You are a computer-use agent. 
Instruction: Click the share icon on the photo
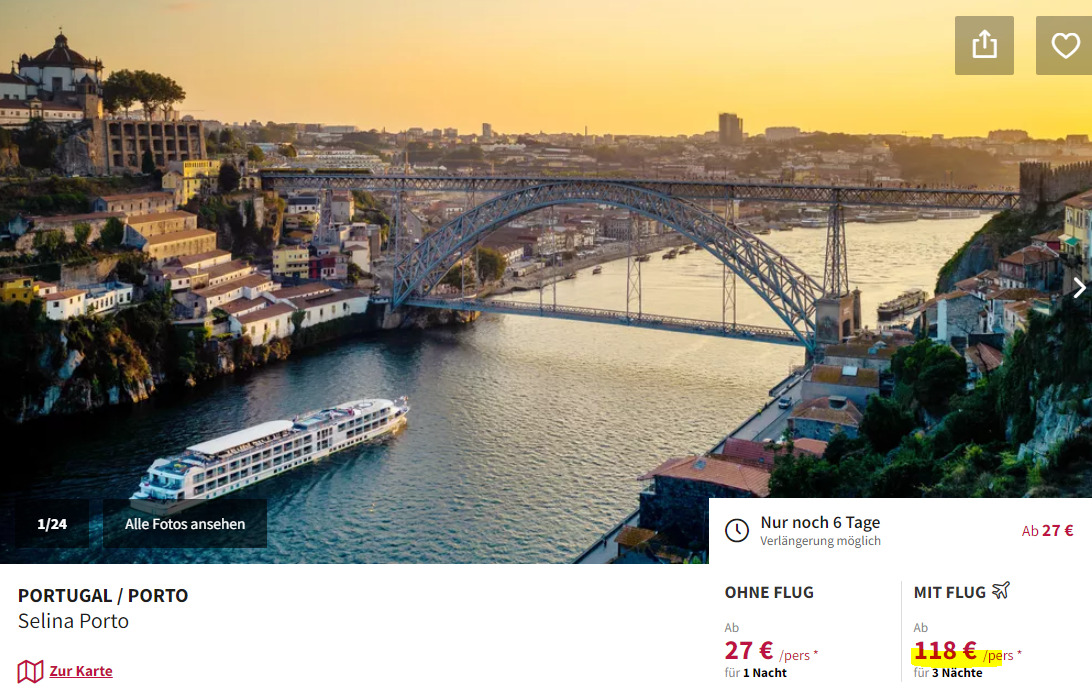pos(984,45)
